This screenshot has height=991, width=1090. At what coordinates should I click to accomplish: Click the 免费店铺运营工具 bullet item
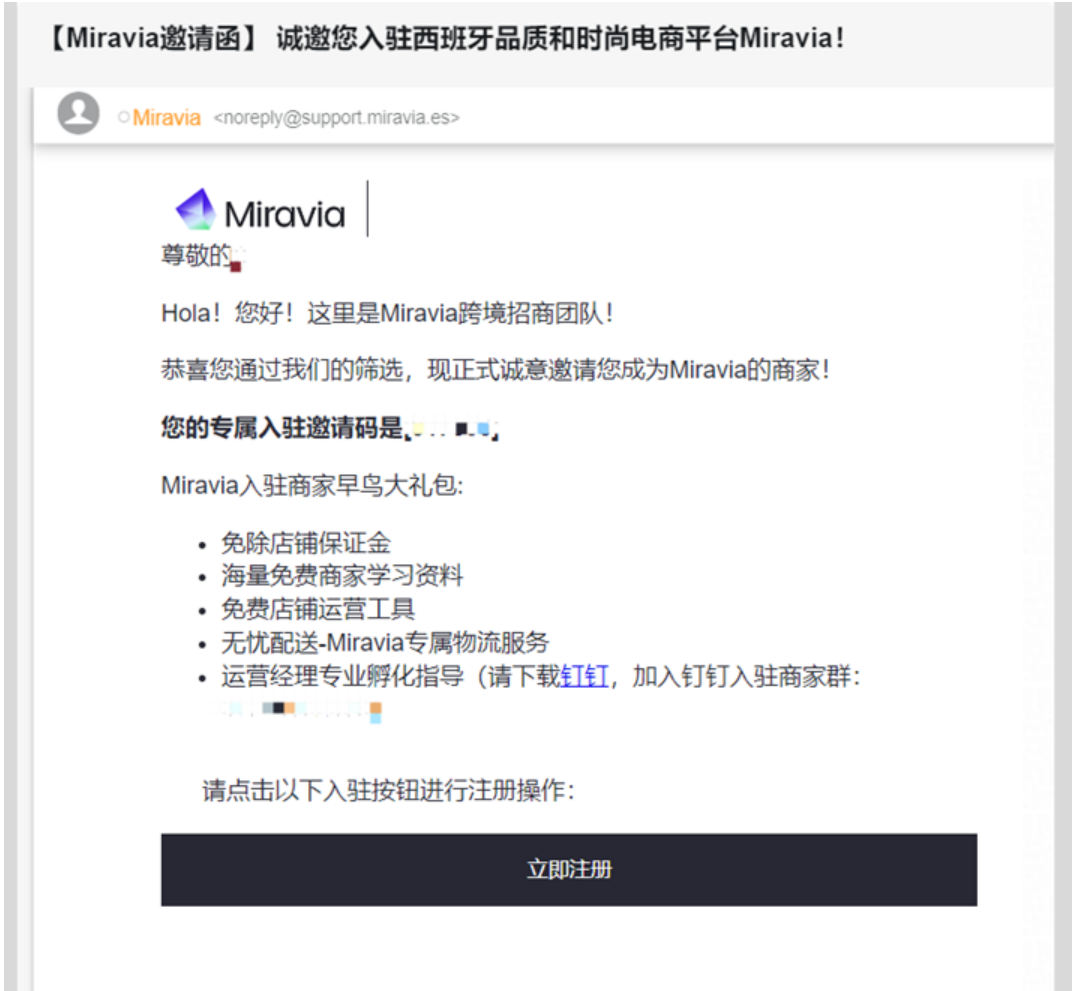click(x=317, y=609)
